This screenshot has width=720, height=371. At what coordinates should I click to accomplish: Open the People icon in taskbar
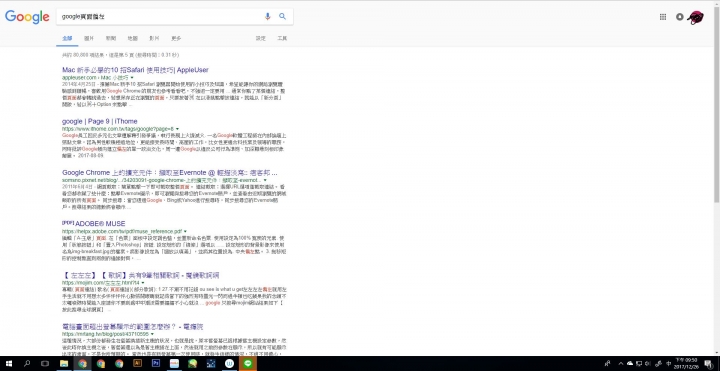coord(608,364)
